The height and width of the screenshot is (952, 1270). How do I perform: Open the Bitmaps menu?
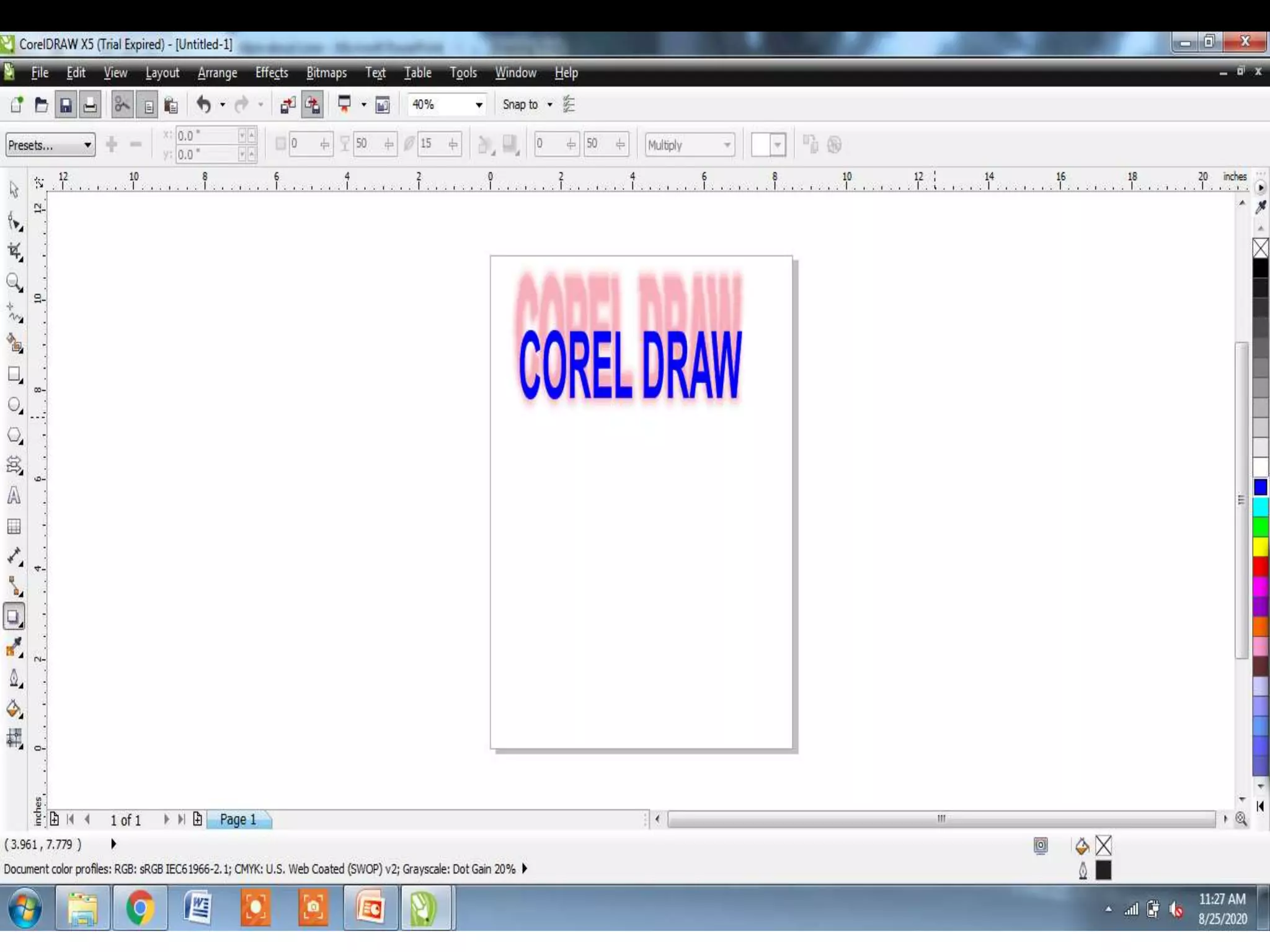tap(326, 73)
